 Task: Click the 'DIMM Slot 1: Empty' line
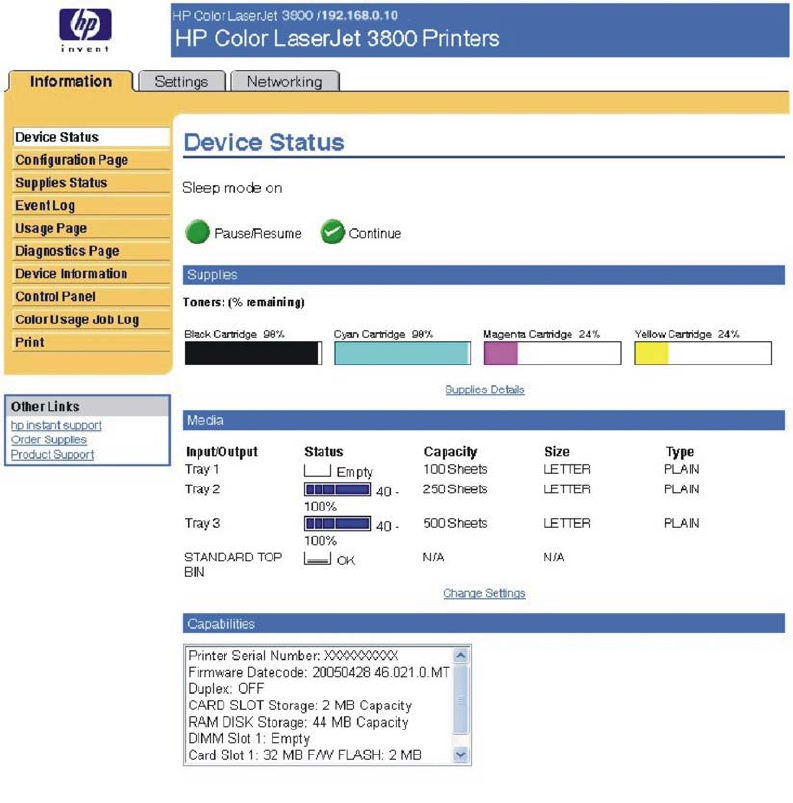249,738
